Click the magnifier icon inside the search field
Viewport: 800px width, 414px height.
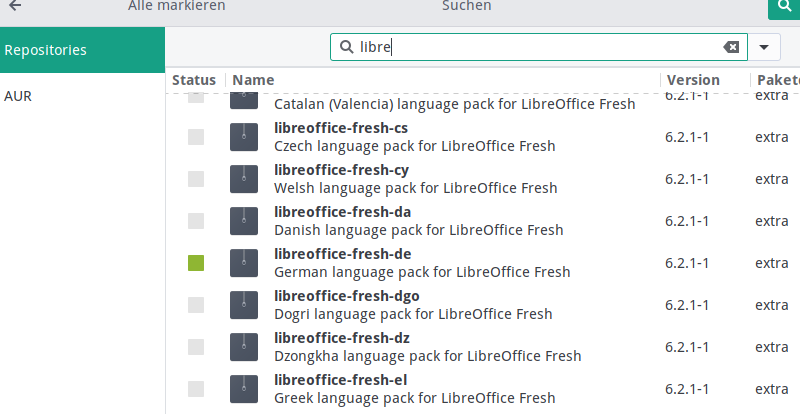[x=346, y=47]
